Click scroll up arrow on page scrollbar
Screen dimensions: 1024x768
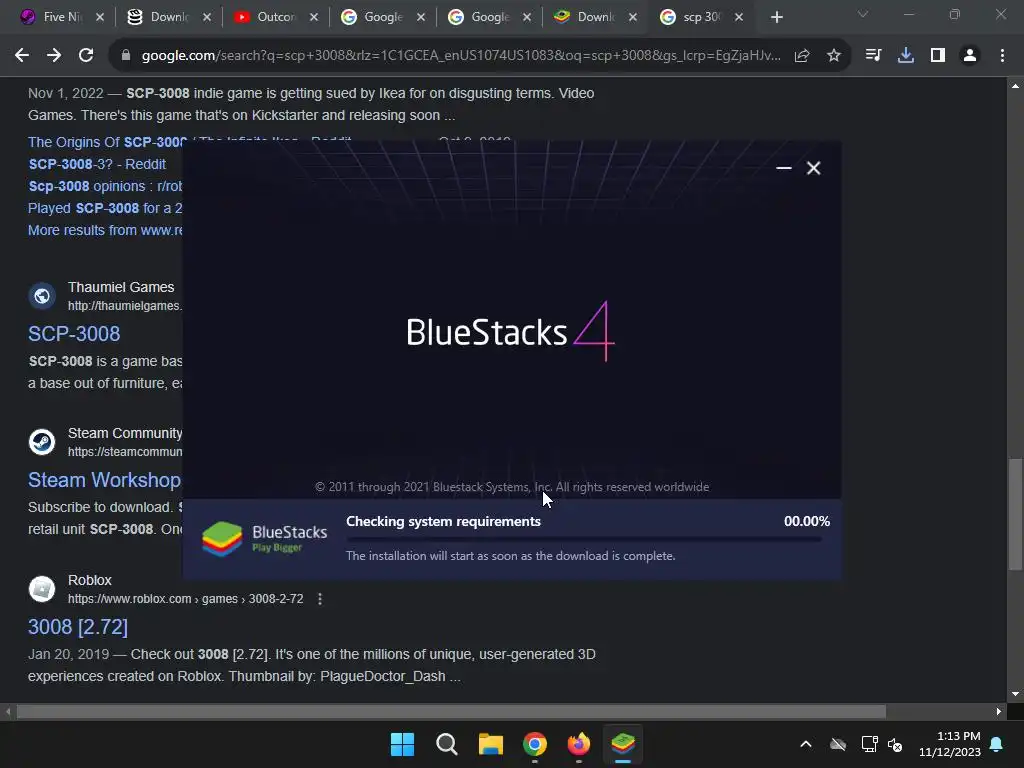tap(1015, 86)
